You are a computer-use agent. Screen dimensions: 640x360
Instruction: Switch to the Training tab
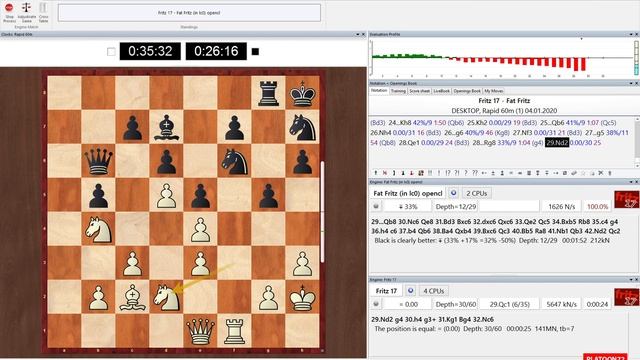pyautogui.click(x=398, y=91)
